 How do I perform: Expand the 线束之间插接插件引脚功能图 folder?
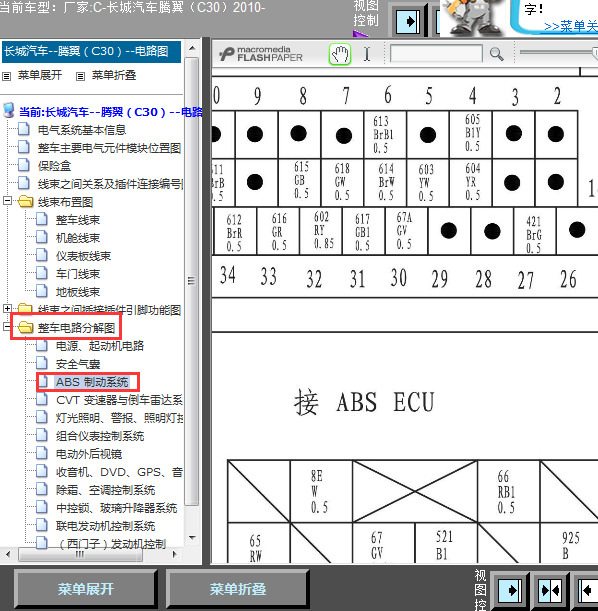7,308
